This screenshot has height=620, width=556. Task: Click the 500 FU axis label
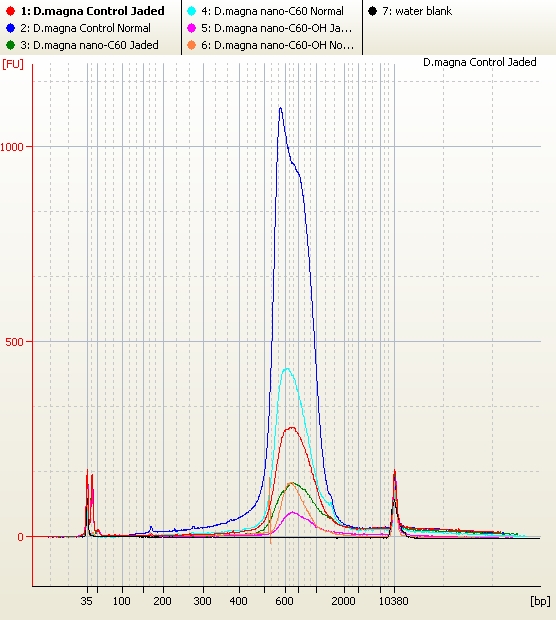coord(15,342)
